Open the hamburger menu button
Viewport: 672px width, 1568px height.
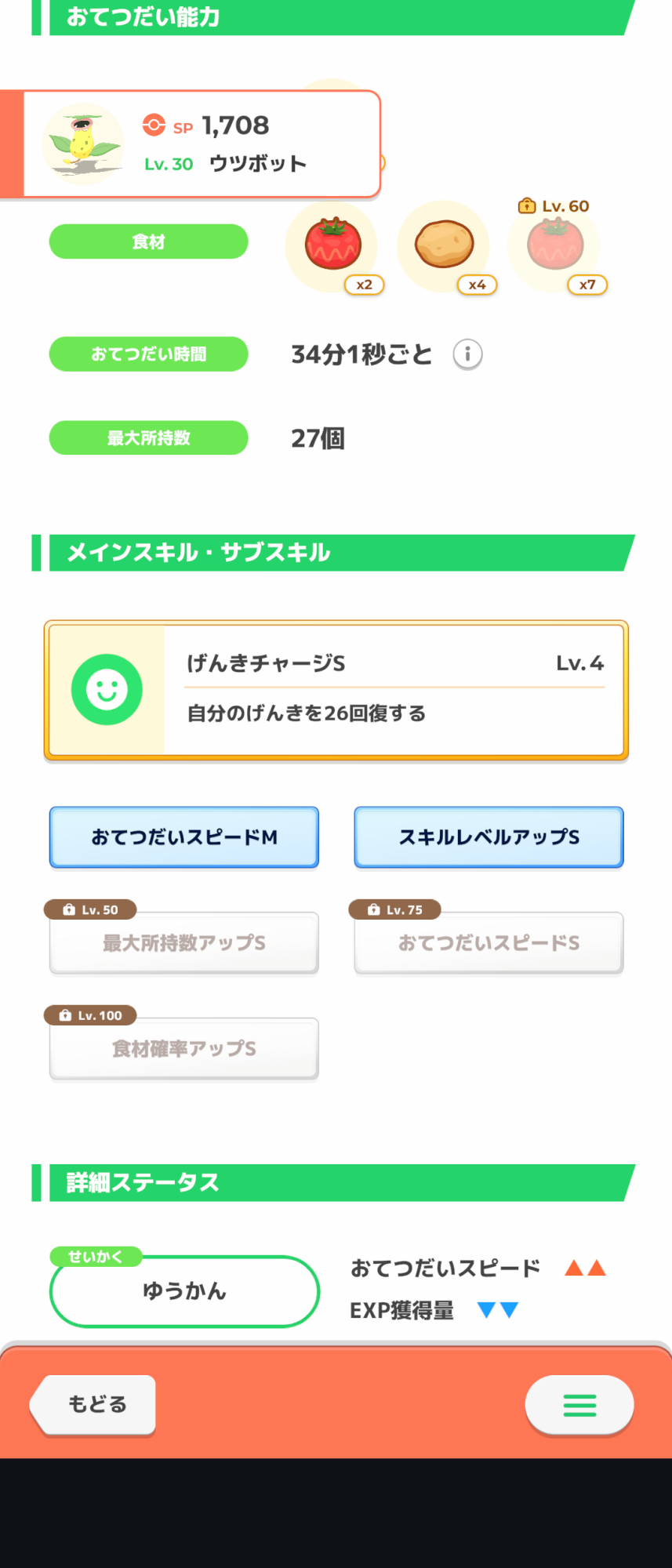tap(579, 1405)
